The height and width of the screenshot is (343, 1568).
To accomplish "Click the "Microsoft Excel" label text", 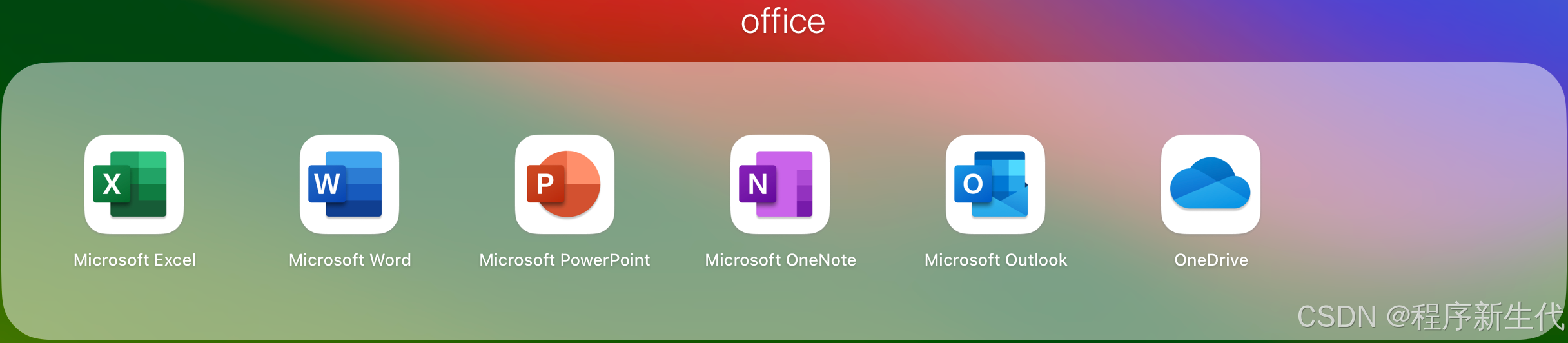I will point(135,260).
